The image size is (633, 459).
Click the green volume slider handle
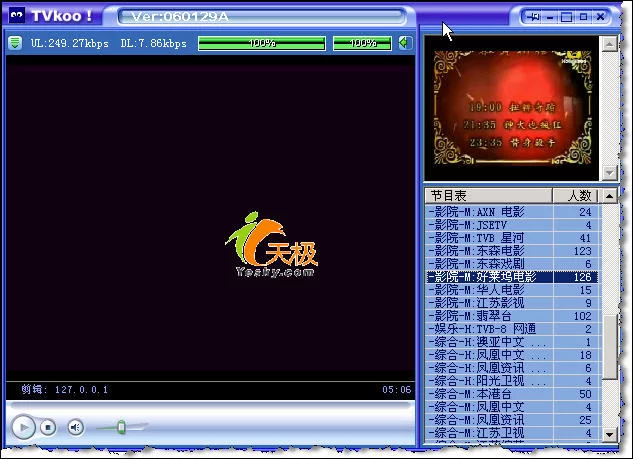pyautogui.click(x=122, y=427)
